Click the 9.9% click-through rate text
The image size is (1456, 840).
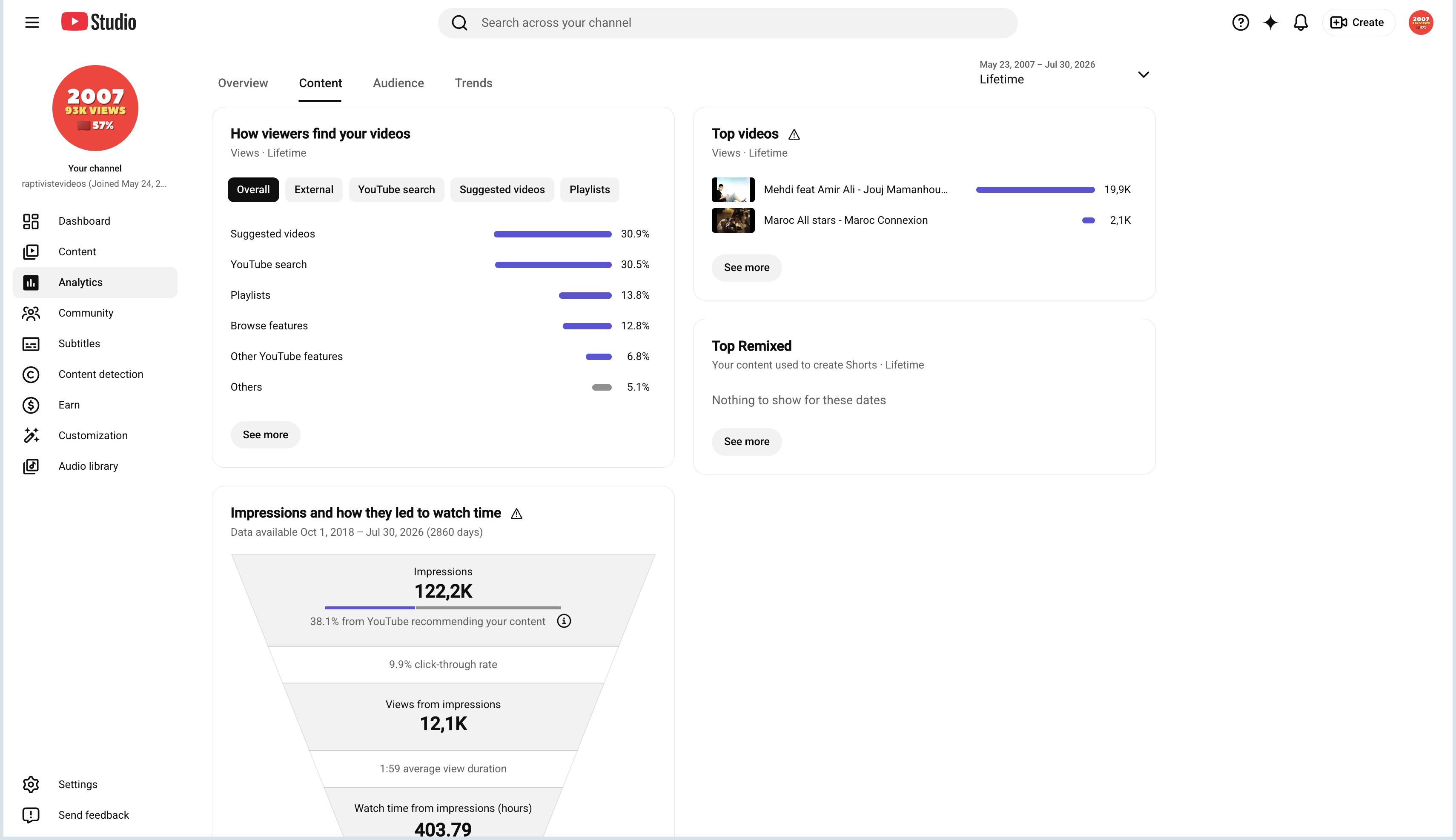[443, 665]
